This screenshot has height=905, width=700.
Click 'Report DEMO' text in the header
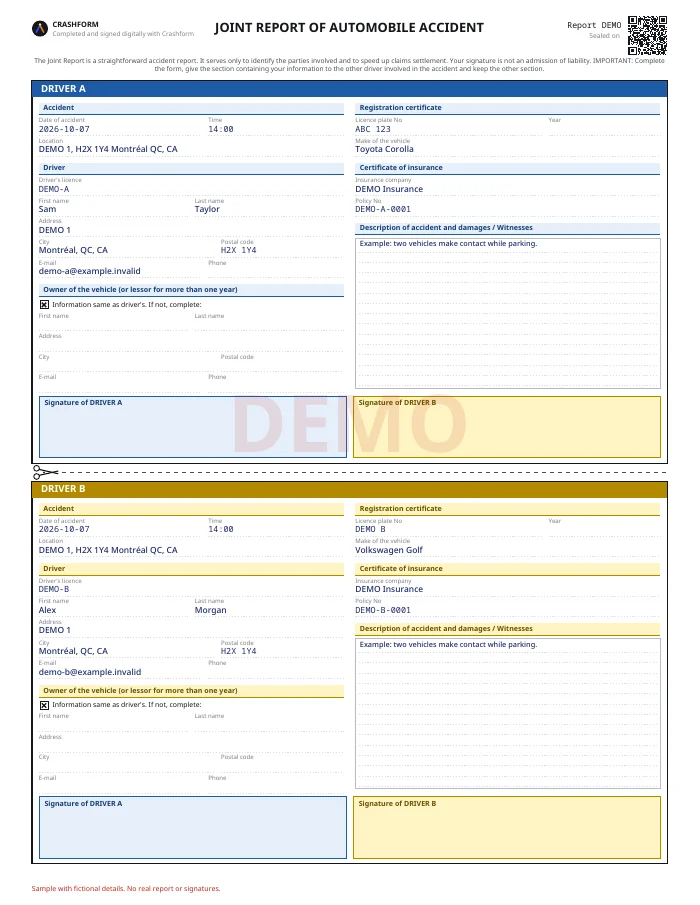point(594,25)
